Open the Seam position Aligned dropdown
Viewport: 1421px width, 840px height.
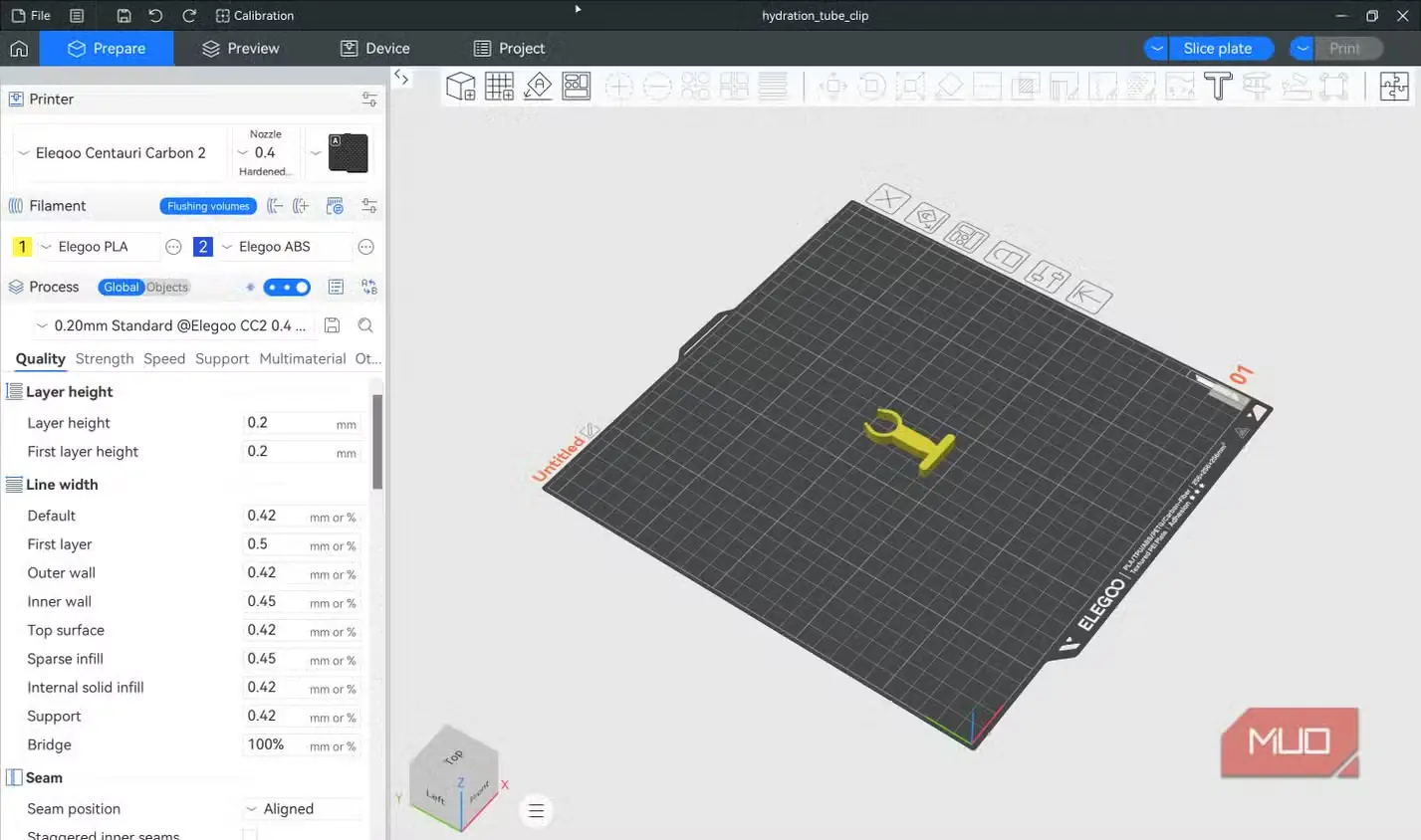(302, 809)
